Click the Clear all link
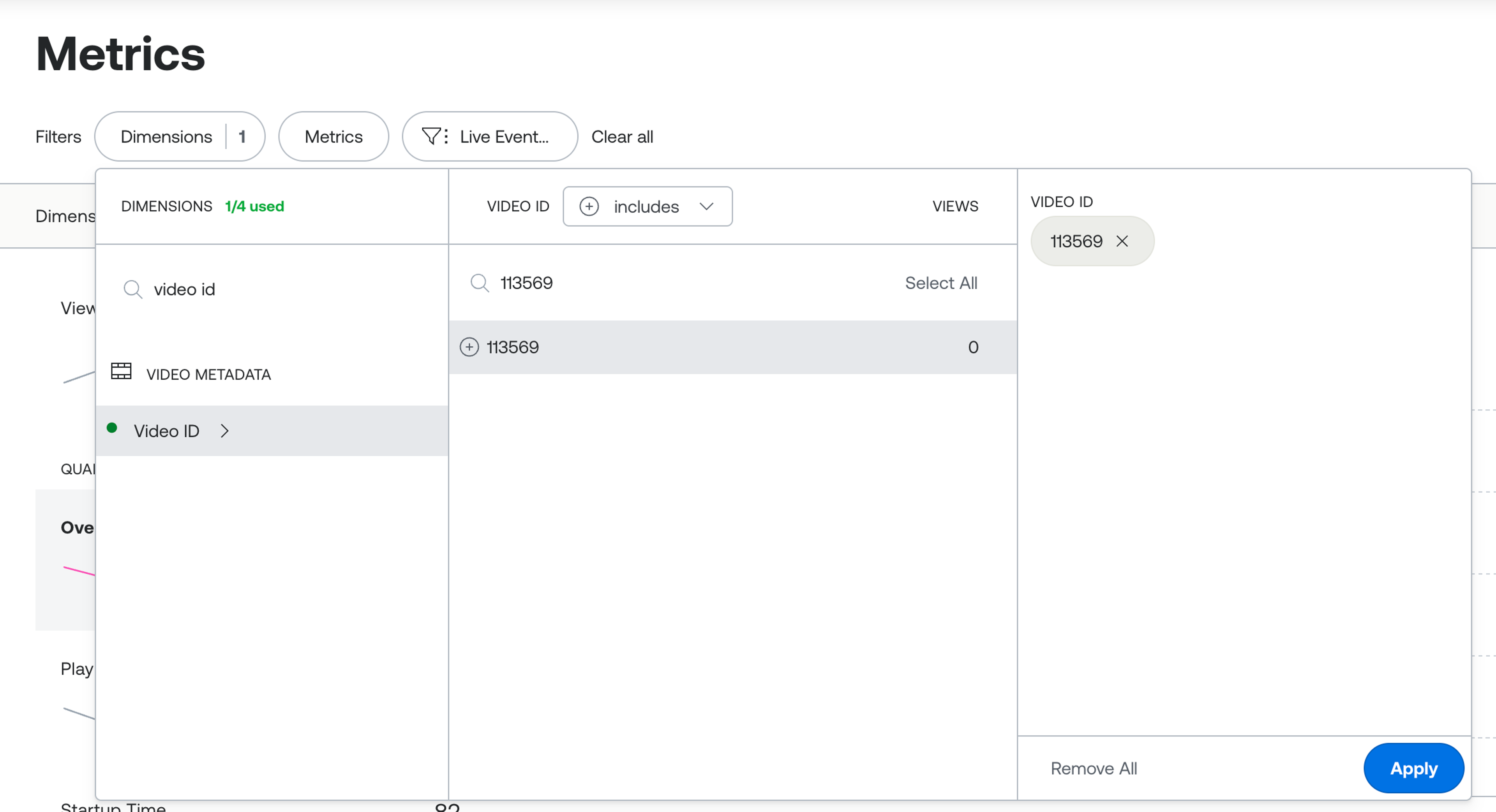The width and height of the screenshot is (1496, 812). [622, 136]
